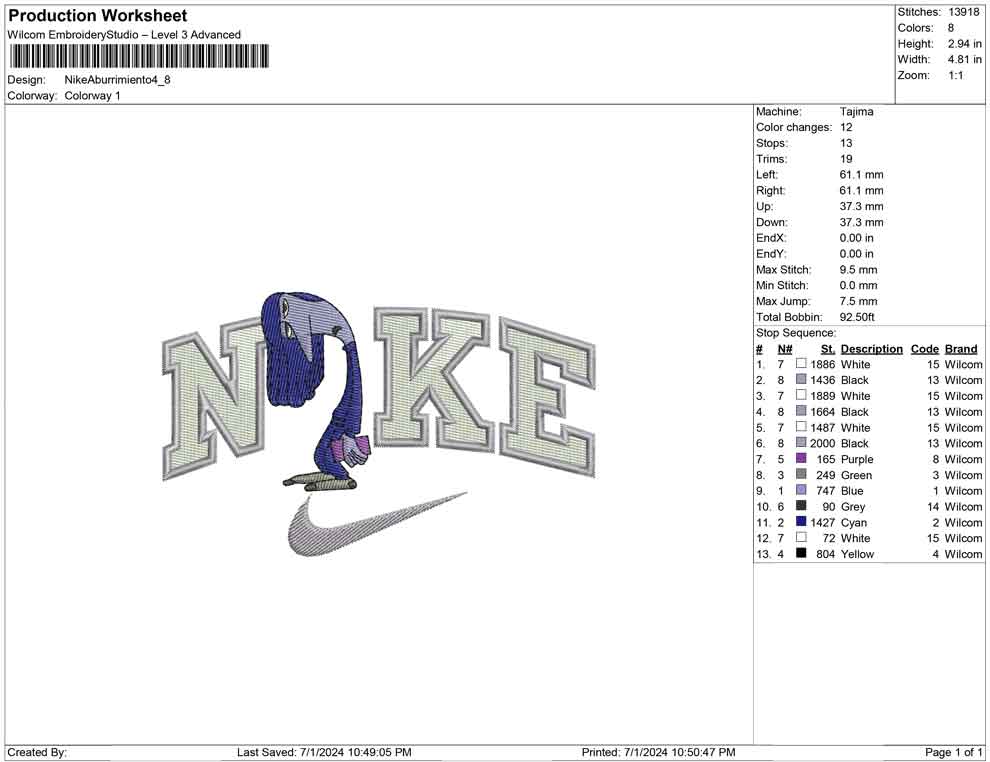Click the embroidered Nike swoosh in the preview
Viewport: 990px width, 762px height.
coord(377,524)
